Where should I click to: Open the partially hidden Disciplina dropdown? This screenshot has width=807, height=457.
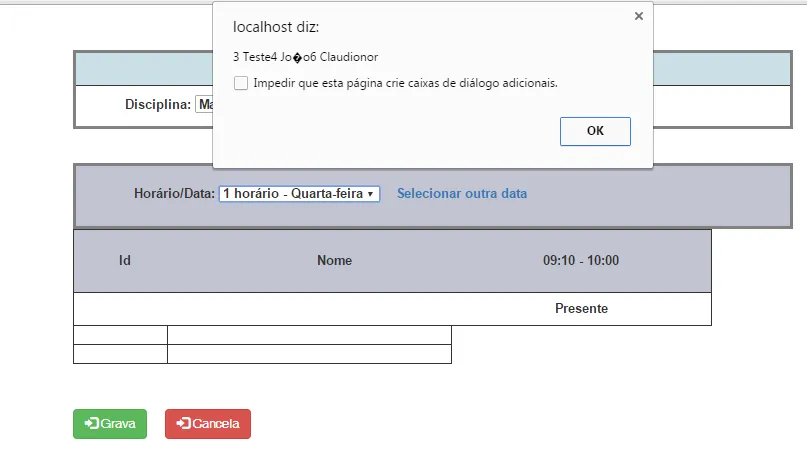click(x=204, y=104)
